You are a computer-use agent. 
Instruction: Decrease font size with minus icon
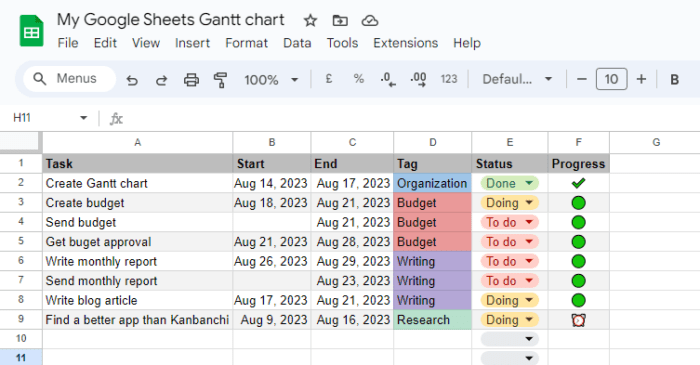pos(581,79)
